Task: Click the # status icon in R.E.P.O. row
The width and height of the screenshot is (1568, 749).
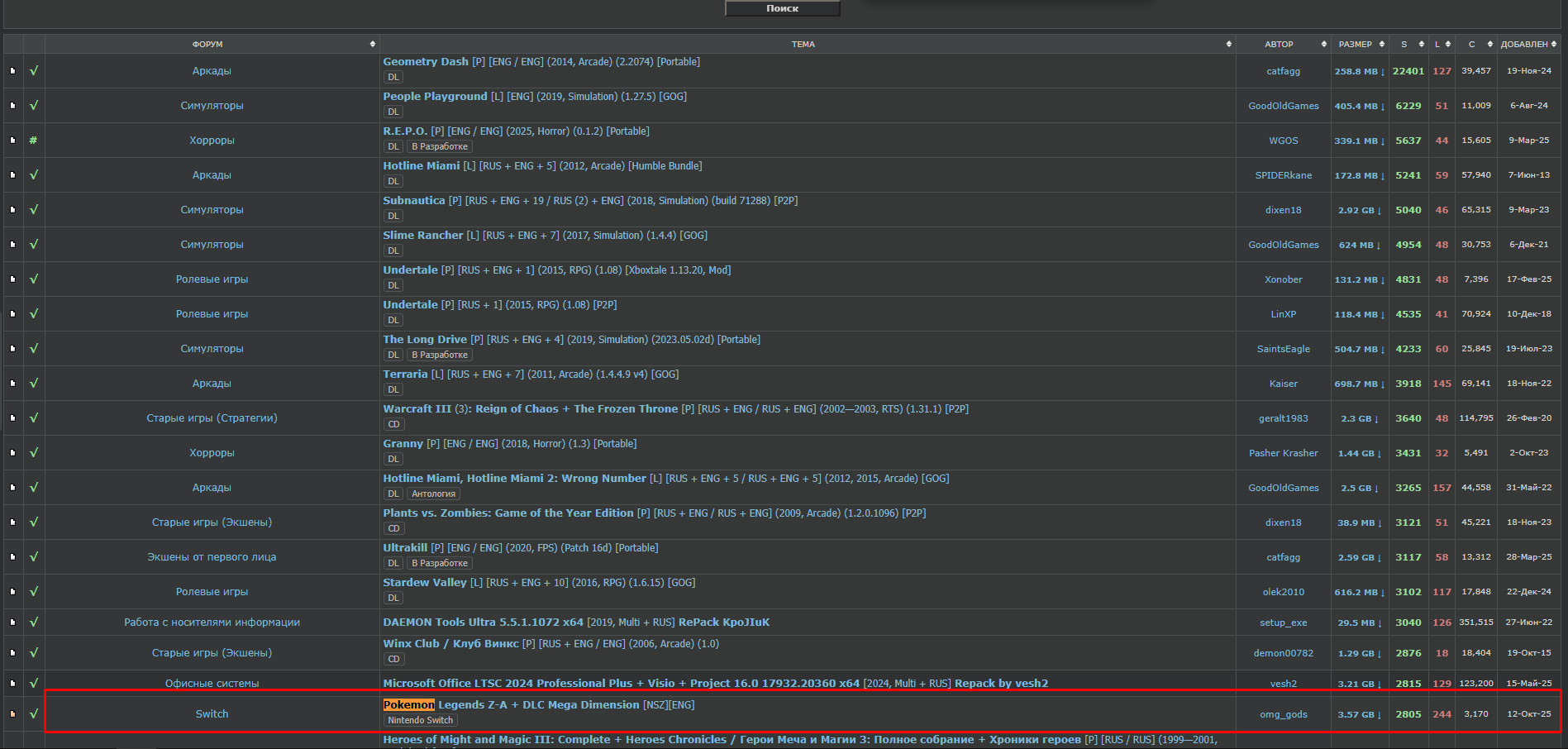Action: (x=34, y=141)
